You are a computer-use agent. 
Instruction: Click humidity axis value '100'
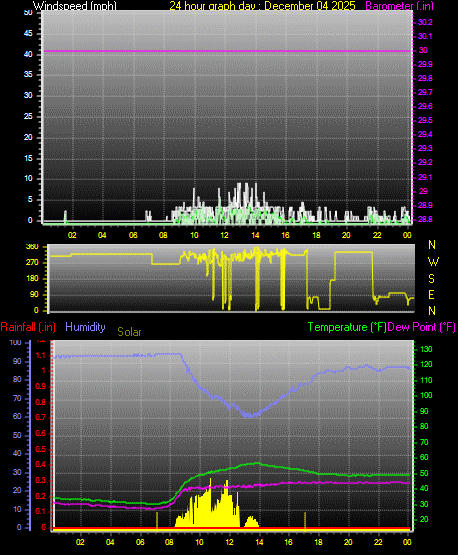pos(16,342)
